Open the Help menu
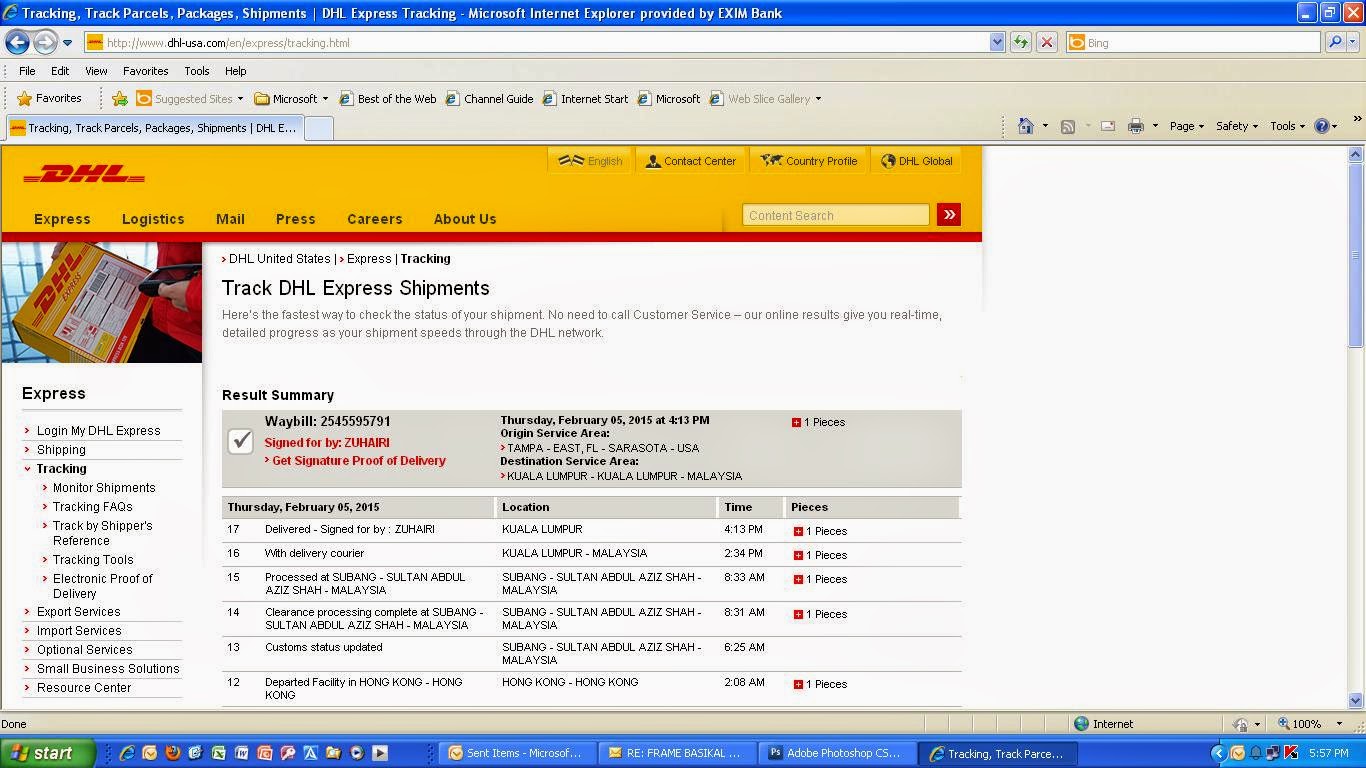This screenshot has width=1366, height=768. point(235,71)
